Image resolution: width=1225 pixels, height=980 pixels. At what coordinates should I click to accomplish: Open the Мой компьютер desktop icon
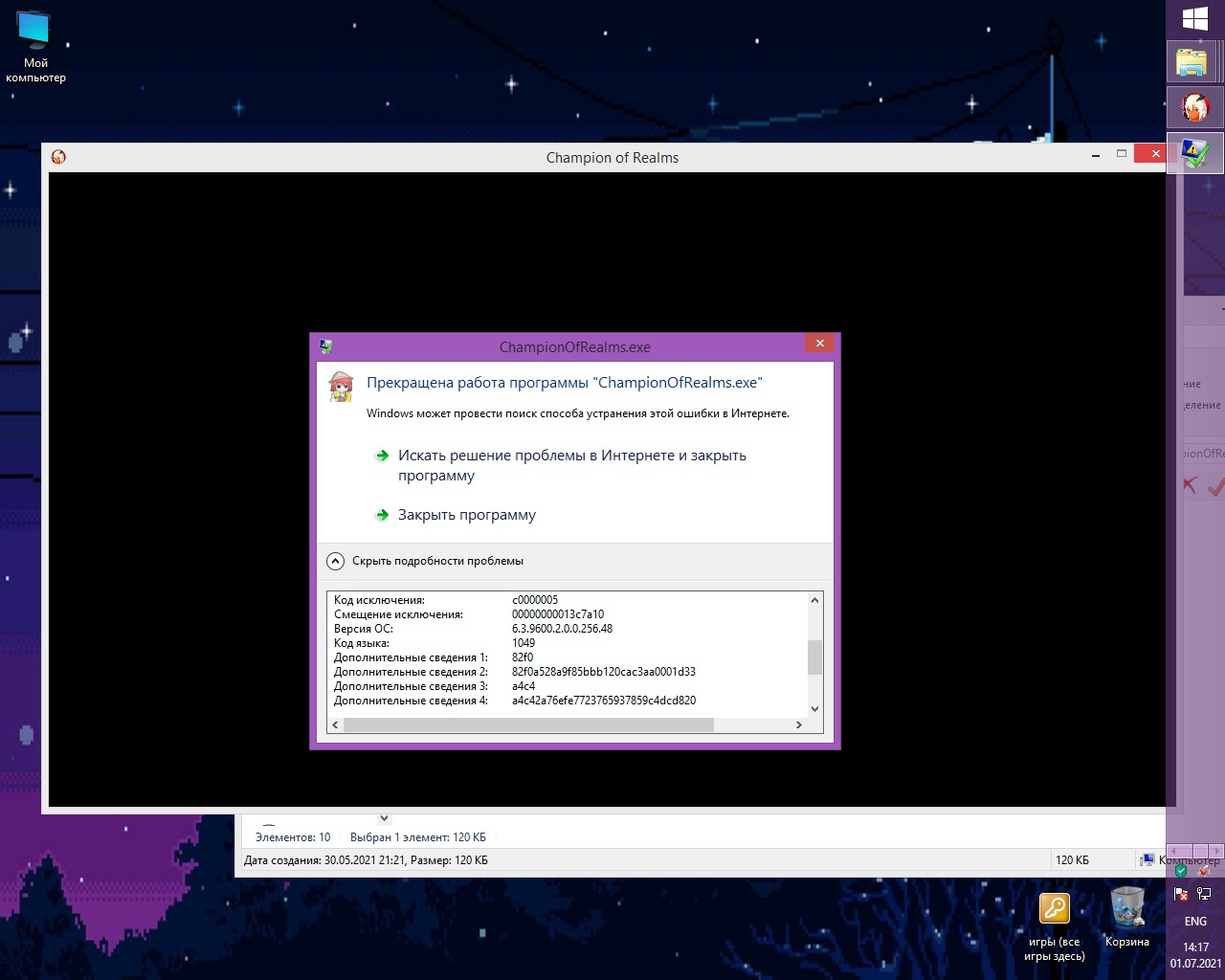tap(35, 47)
